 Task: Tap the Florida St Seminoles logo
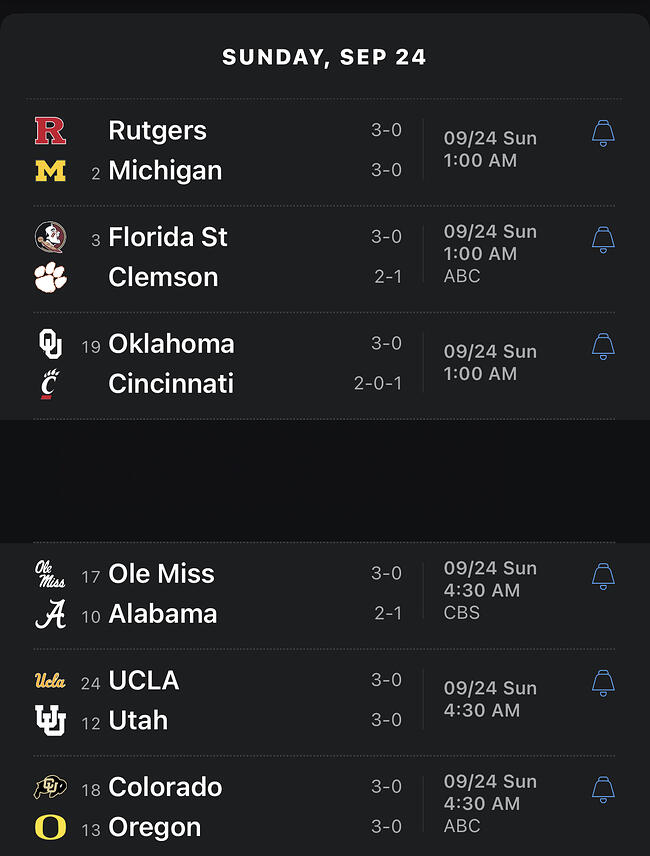(50, 237)
